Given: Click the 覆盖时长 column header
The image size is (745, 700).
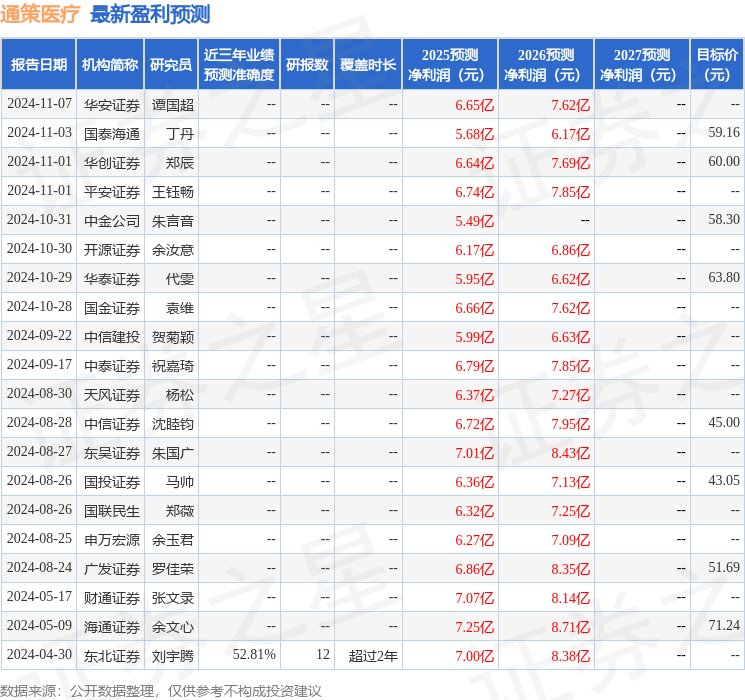Looking at the screenshot, I should [x=368, y=65].
